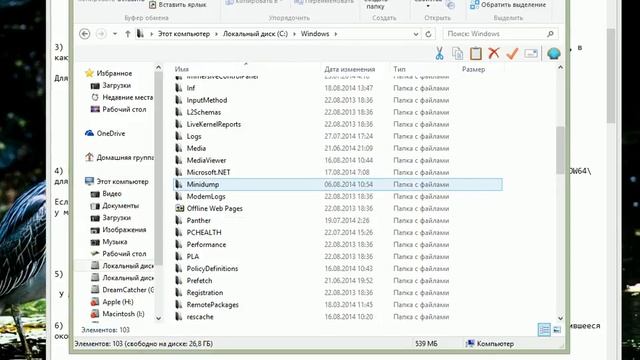The width and height of the screenshot is (640, 360).
Task: Go up one folder level arrow
Action: 128,34
